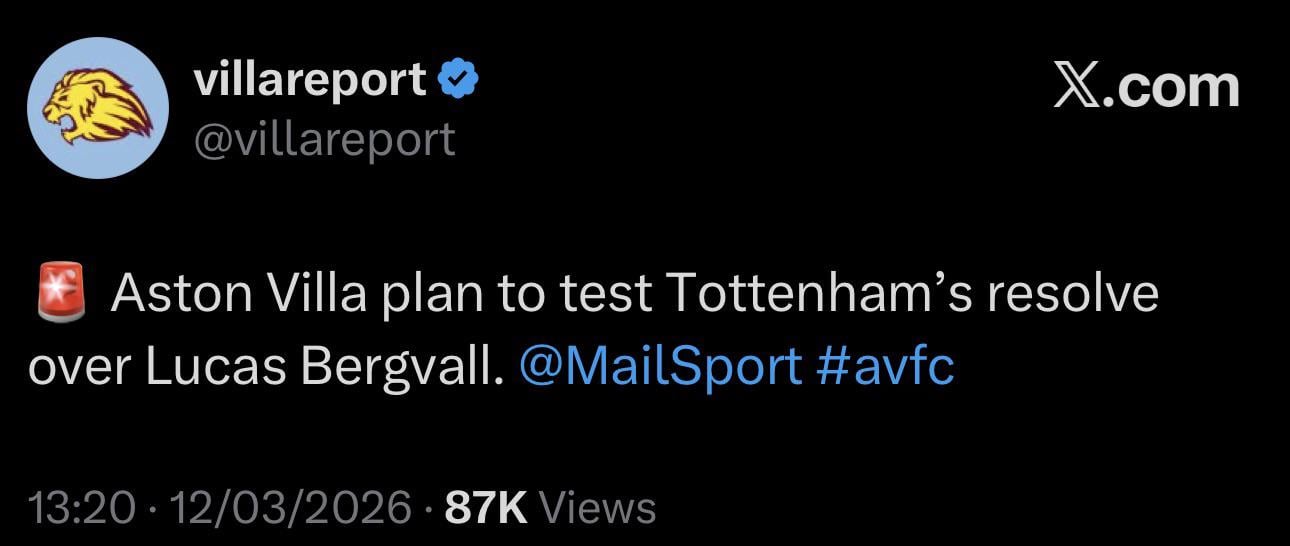Click the grey Views label
The height and width of the screenshot is (546, 1290).
pos(597,508)
